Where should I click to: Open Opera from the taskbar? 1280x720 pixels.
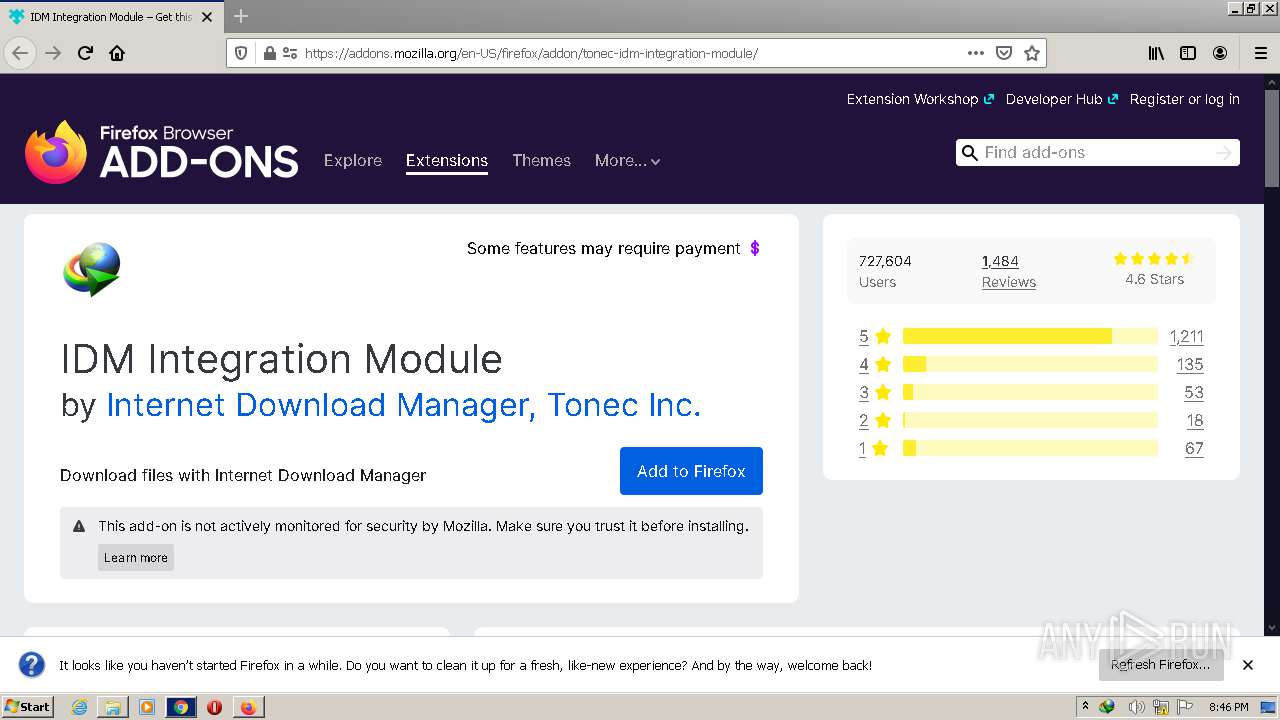click(x=214, y=707)
